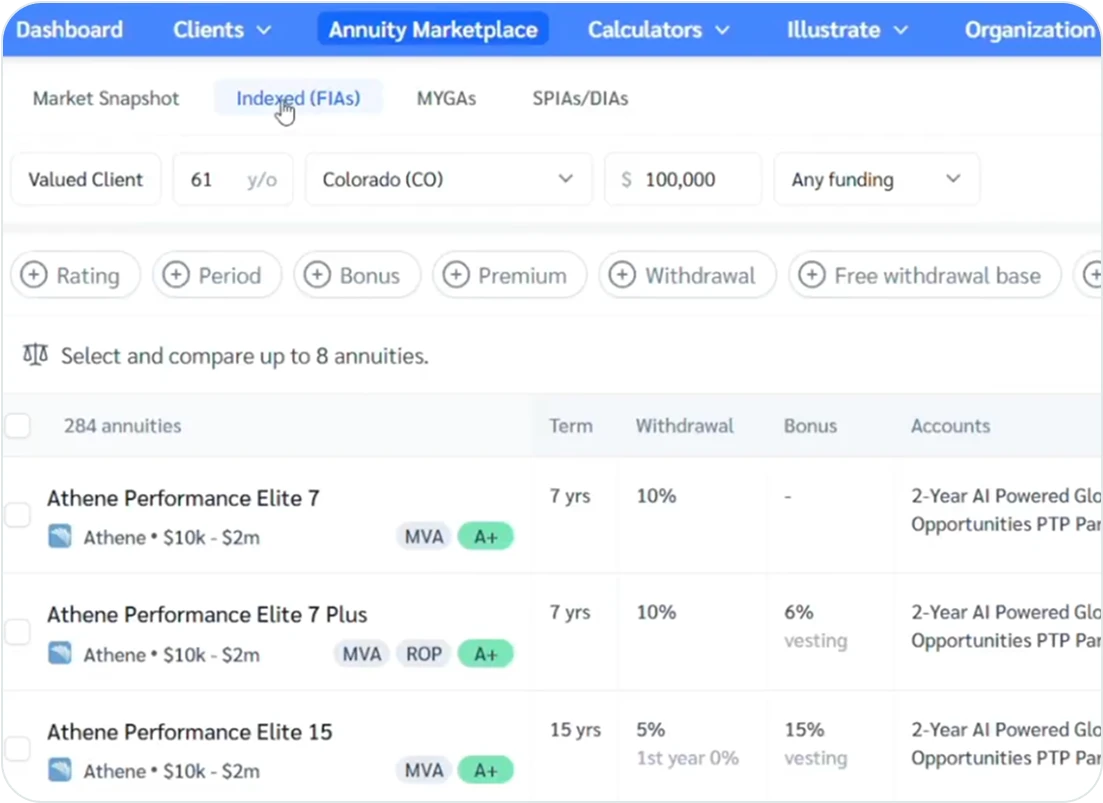Add the Premium filter chip
The image size is (1103, 803).
(x=456, y=274)
